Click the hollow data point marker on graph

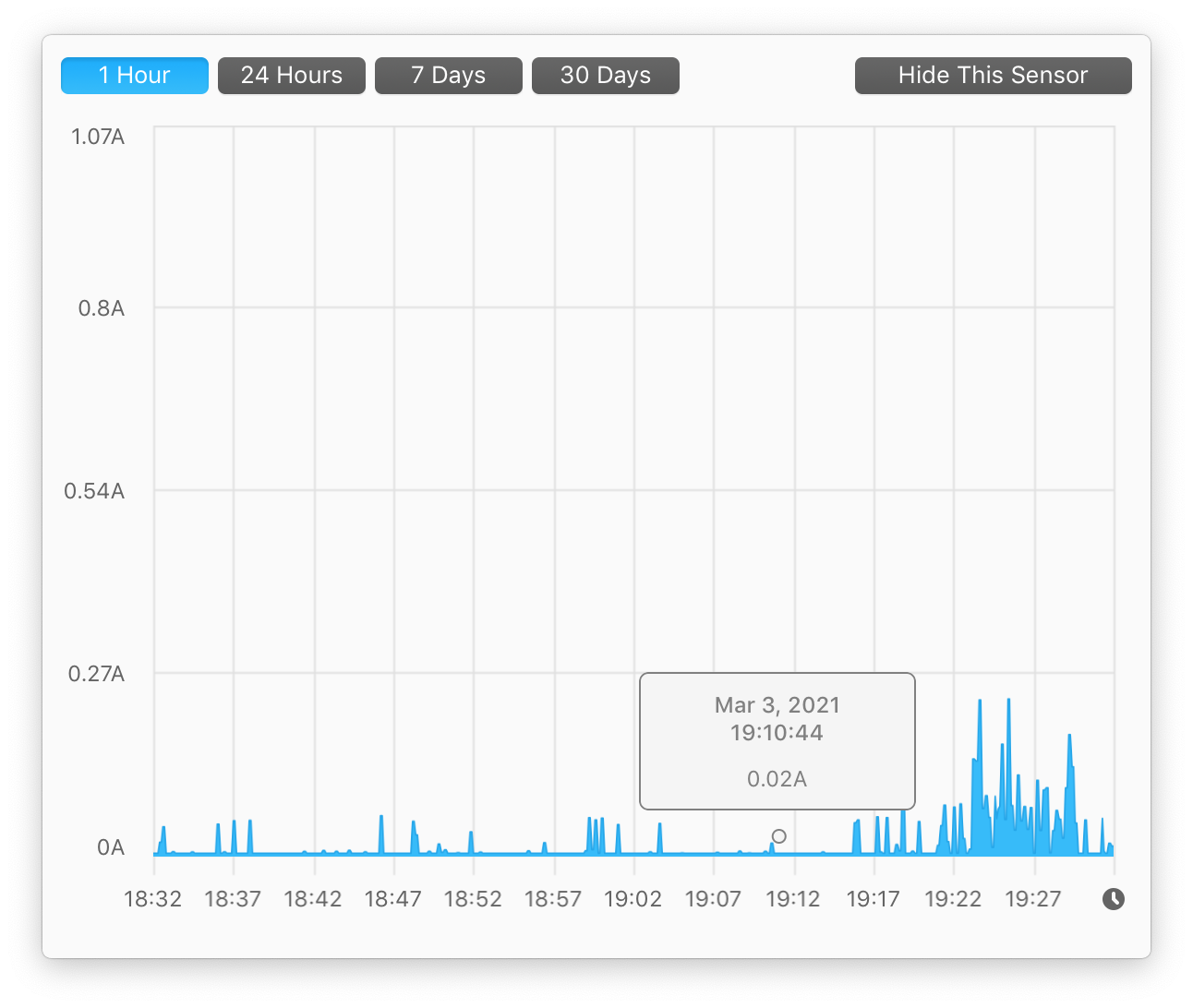(x=779, y=836)
